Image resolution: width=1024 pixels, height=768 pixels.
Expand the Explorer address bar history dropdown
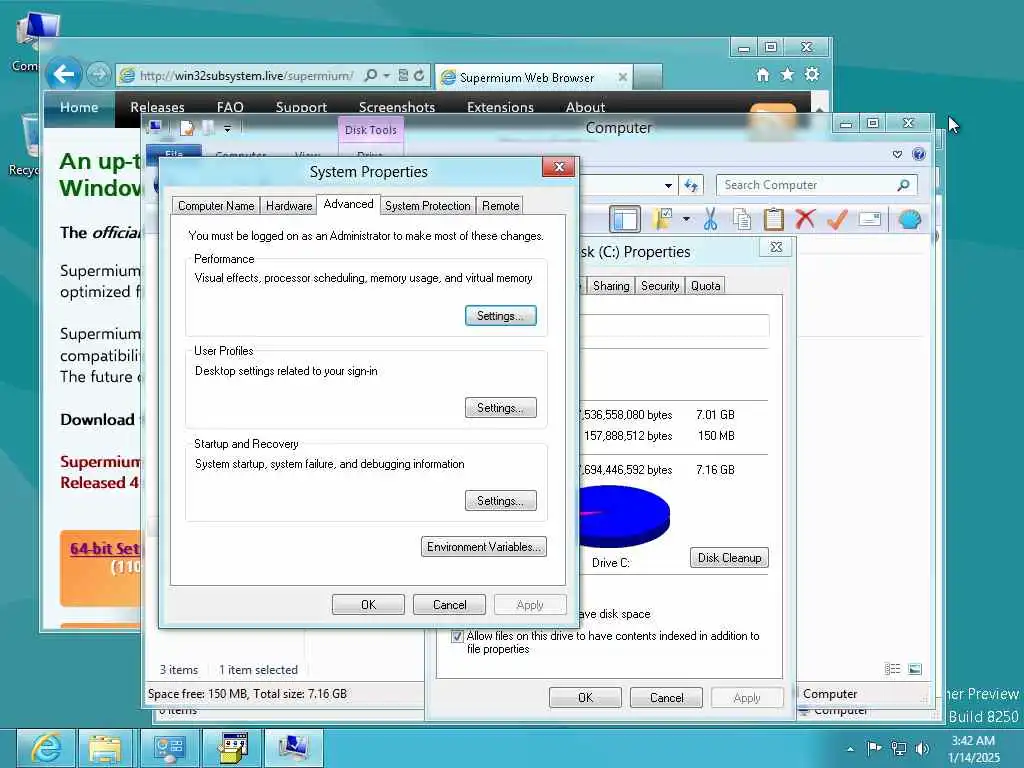coord(668,185)
